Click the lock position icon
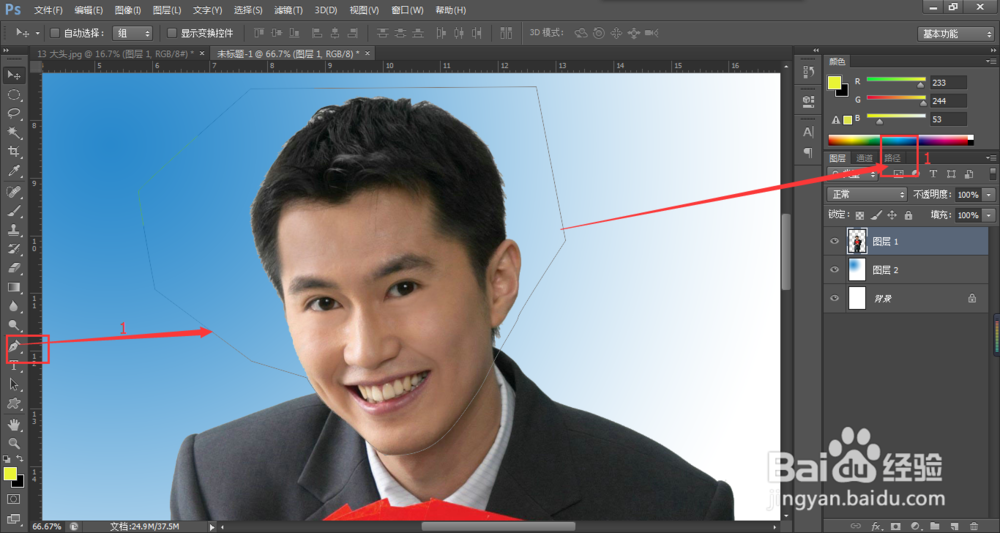The height and width of the screenshot is (533, 1000). pyautogui.click(x=892, y=215)
